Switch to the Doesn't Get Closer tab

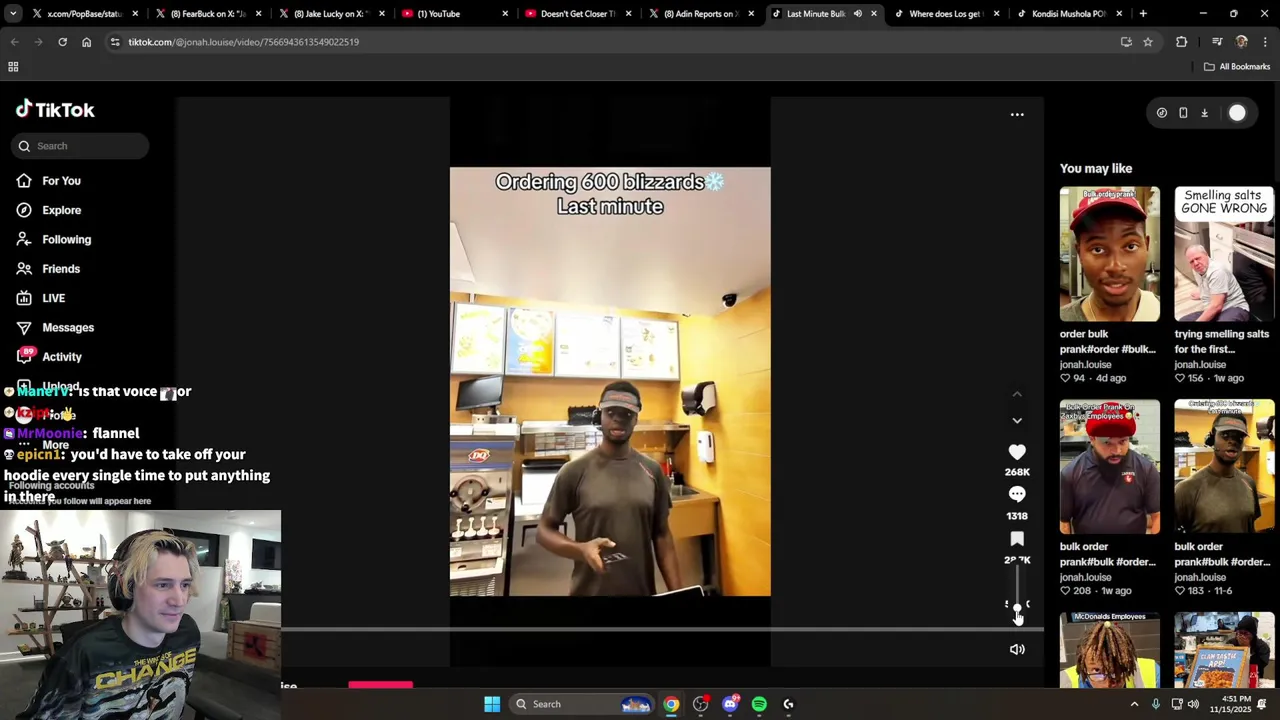(x=577, y=14)
